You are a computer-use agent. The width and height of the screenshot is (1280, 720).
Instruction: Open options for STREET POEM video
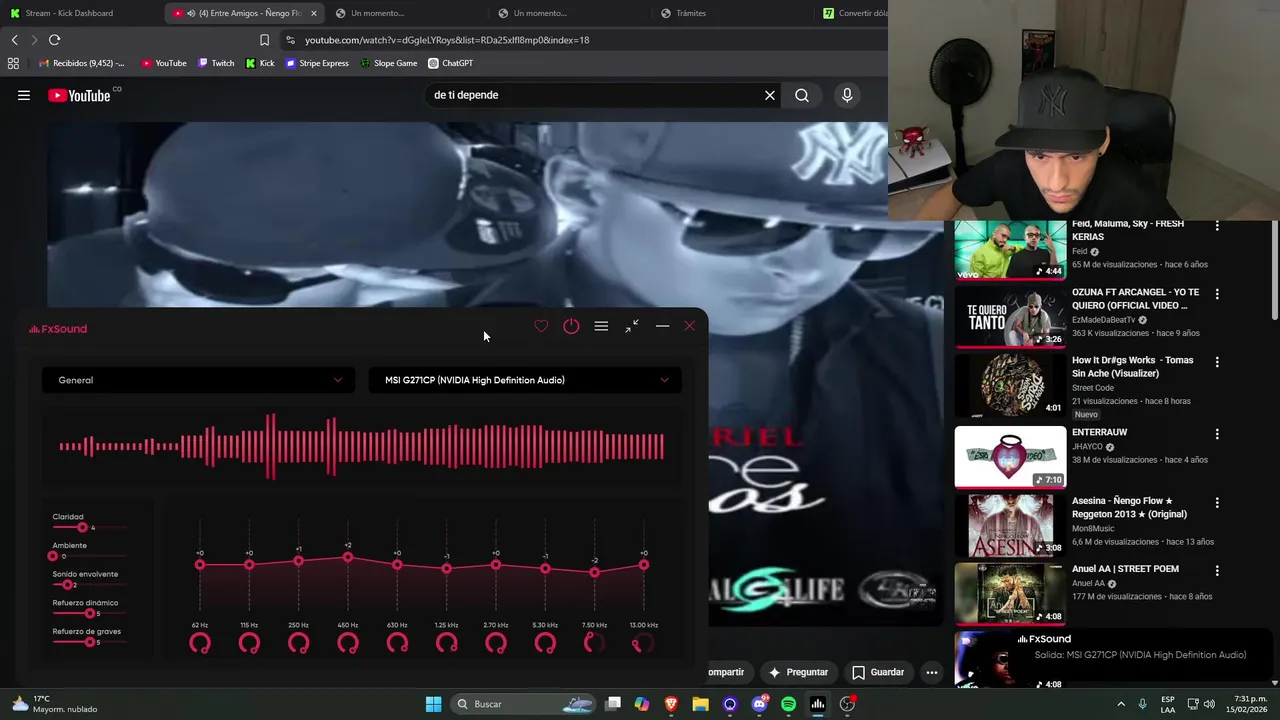tap(1217, 571)
